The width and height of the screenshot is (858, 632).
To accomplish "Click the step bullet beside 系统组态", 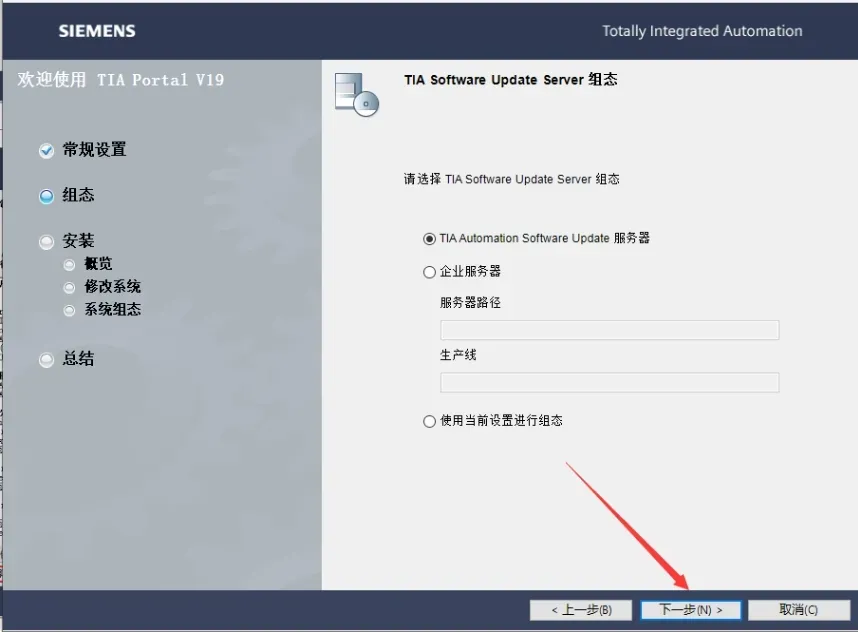I will (69, 310).
